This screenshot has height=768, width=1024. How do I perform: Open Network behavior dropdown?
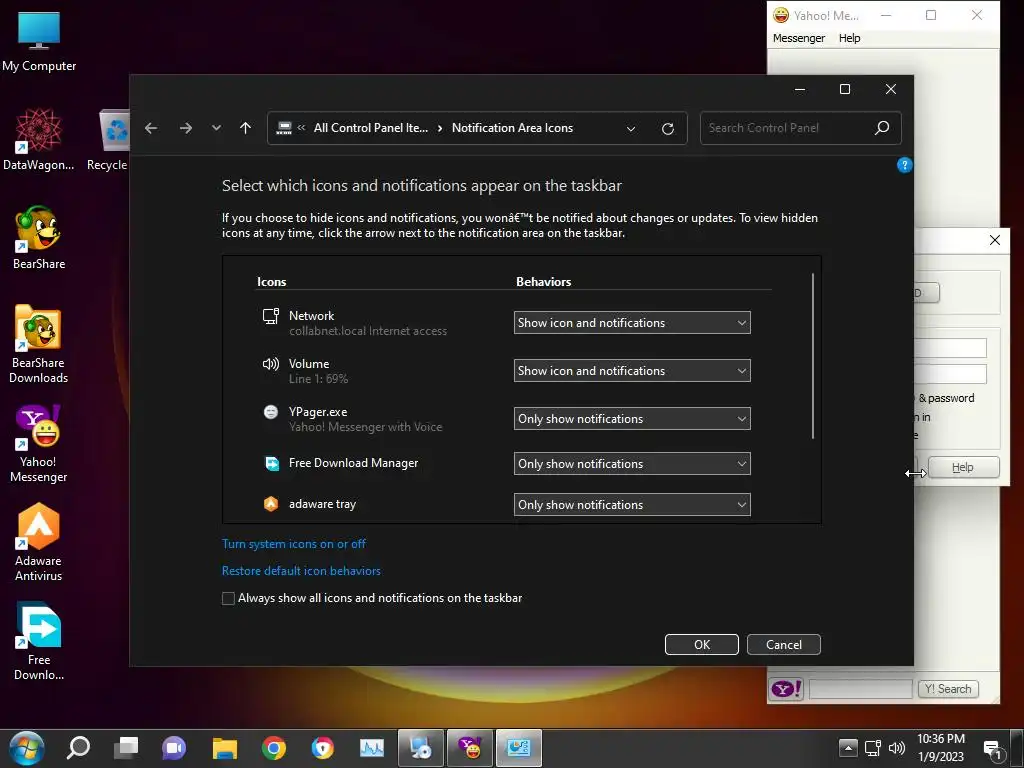(632, 323)
